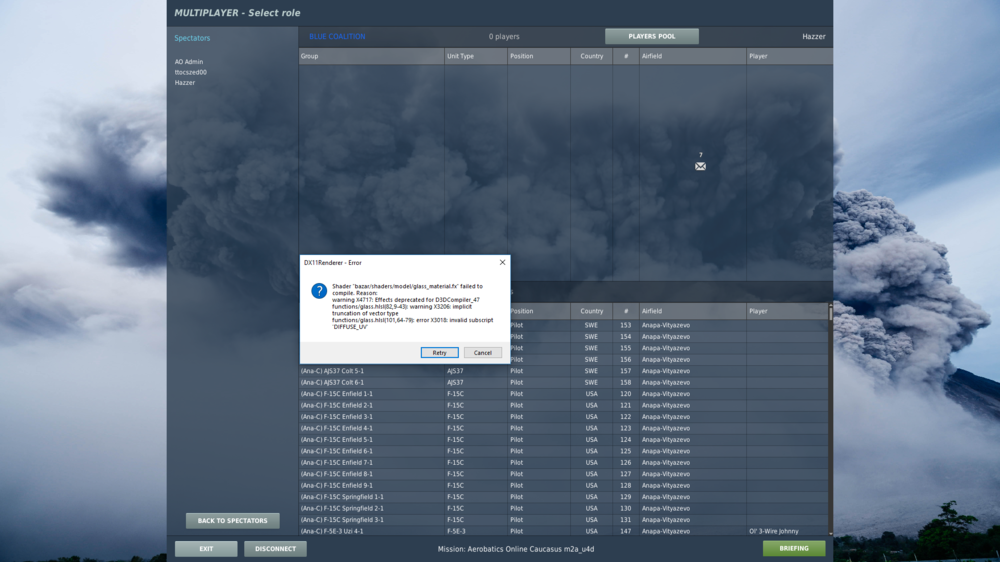This screenshot has width=1000, height=562.
Task: Click the question mark icon in error dialog
Action: [319, 291]
